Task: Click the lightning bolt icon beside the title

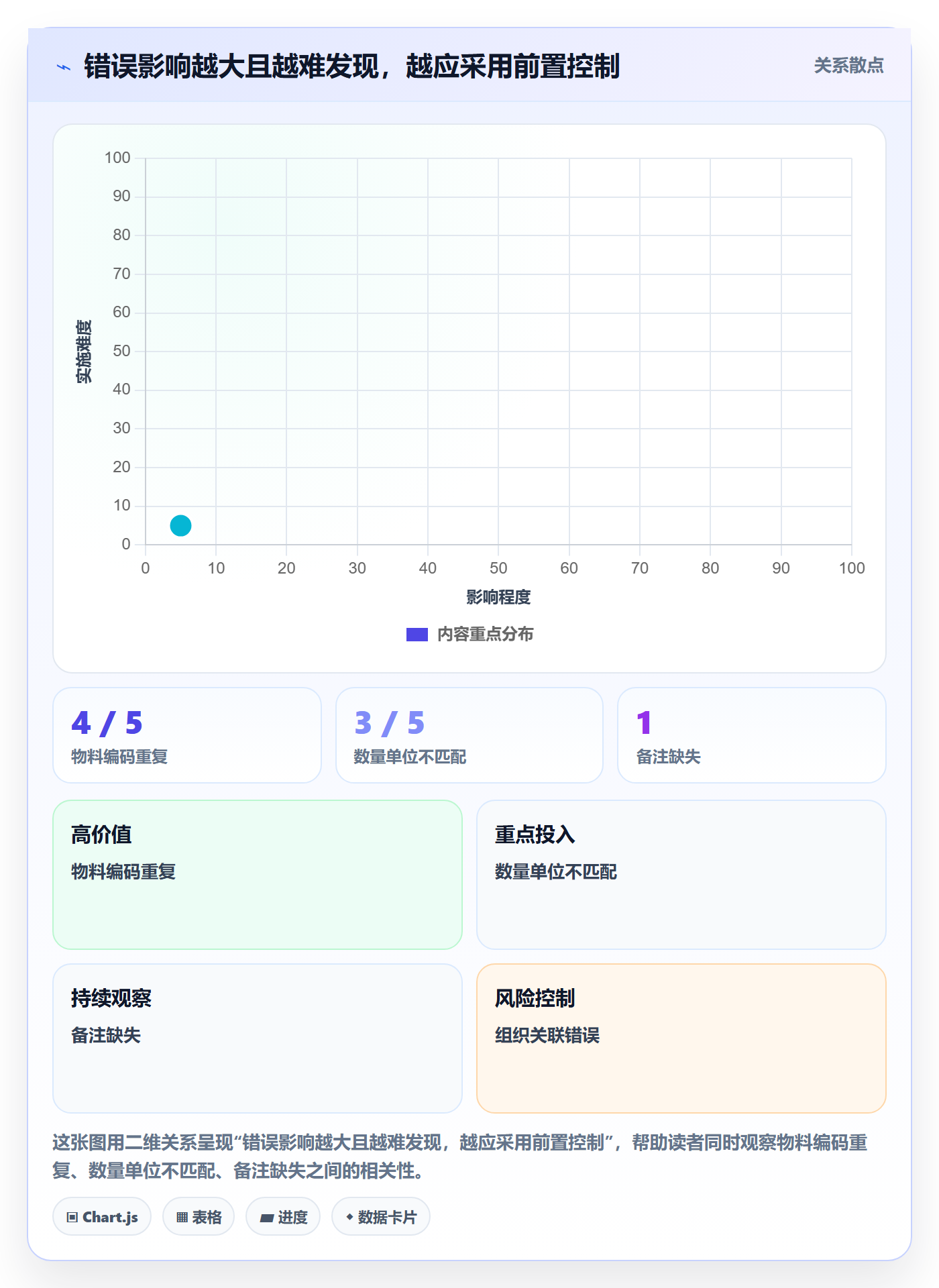Action: (x=64, y=67)
